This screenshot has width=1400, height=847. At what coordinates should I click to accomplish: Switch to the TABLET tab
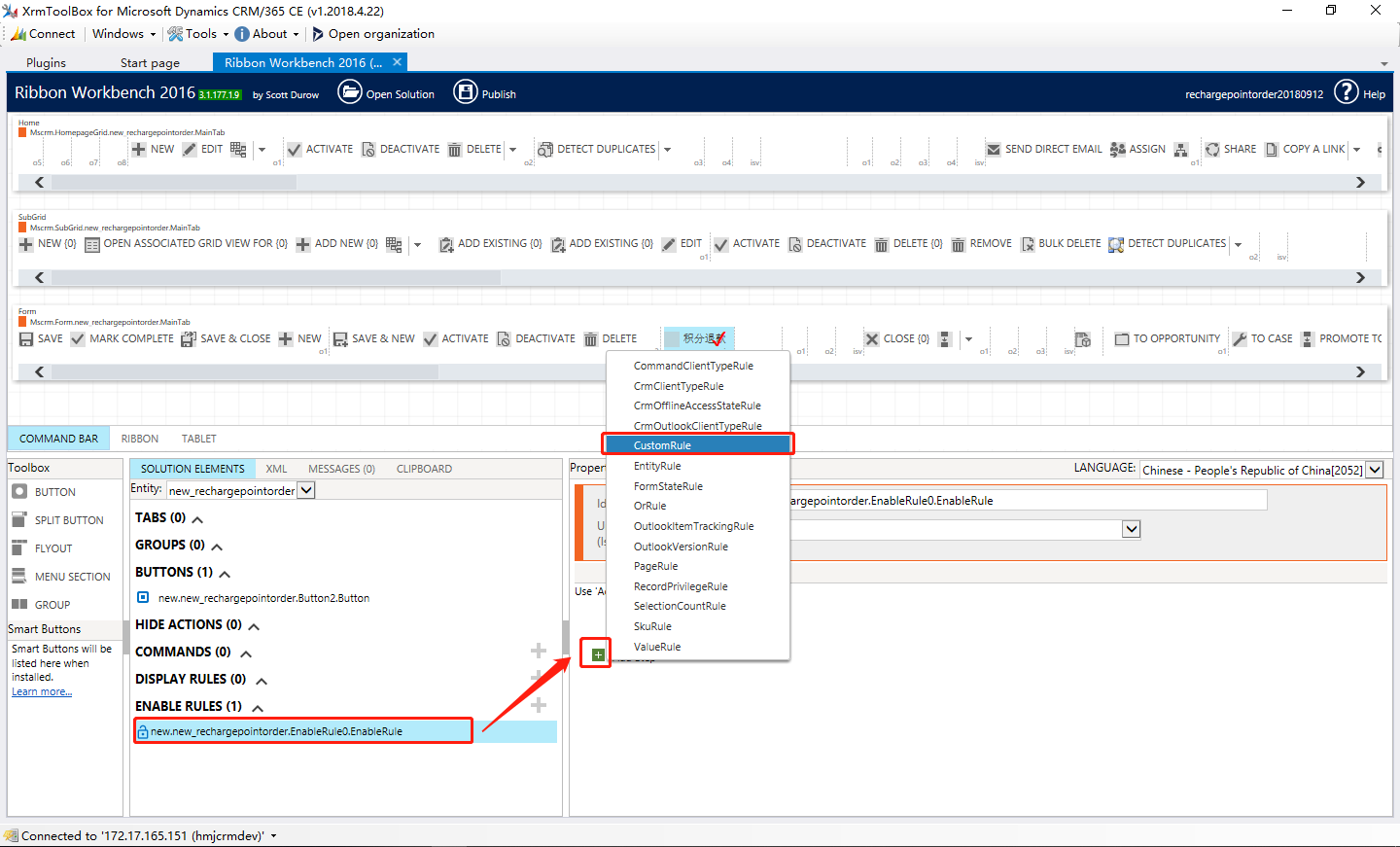(199, 439)
